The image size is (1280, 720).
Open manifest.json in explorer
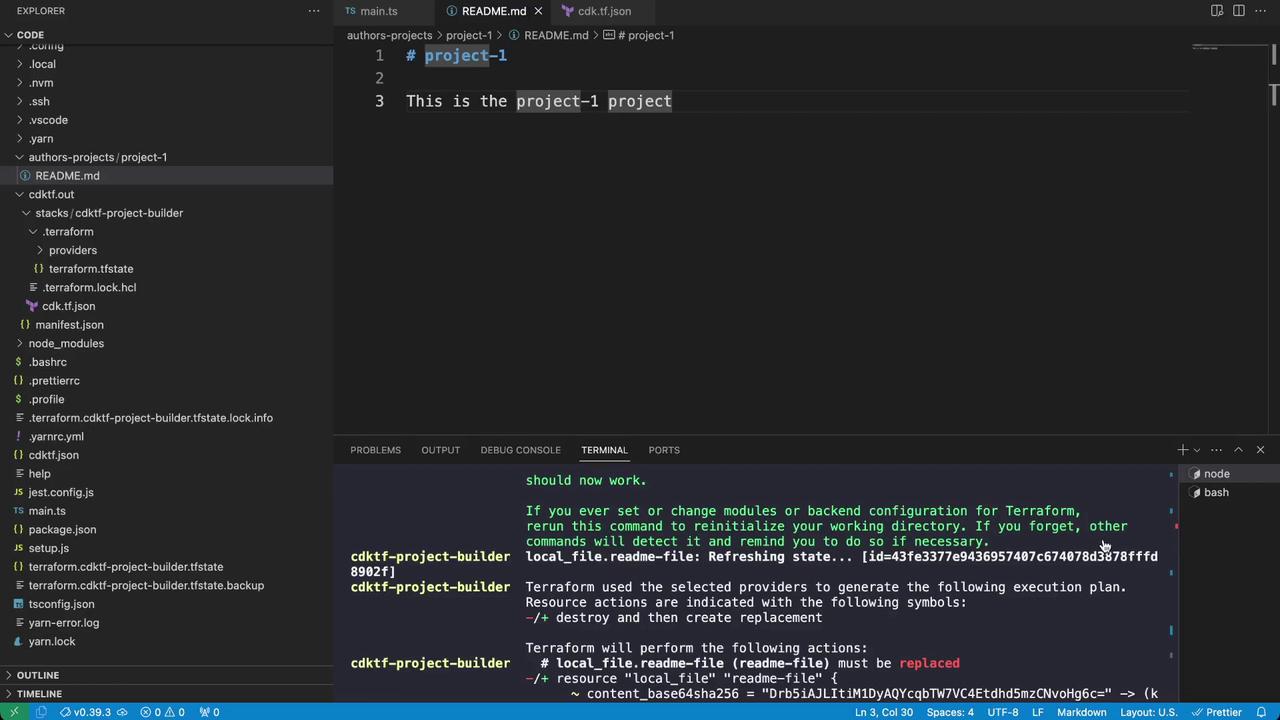point(69,325)
